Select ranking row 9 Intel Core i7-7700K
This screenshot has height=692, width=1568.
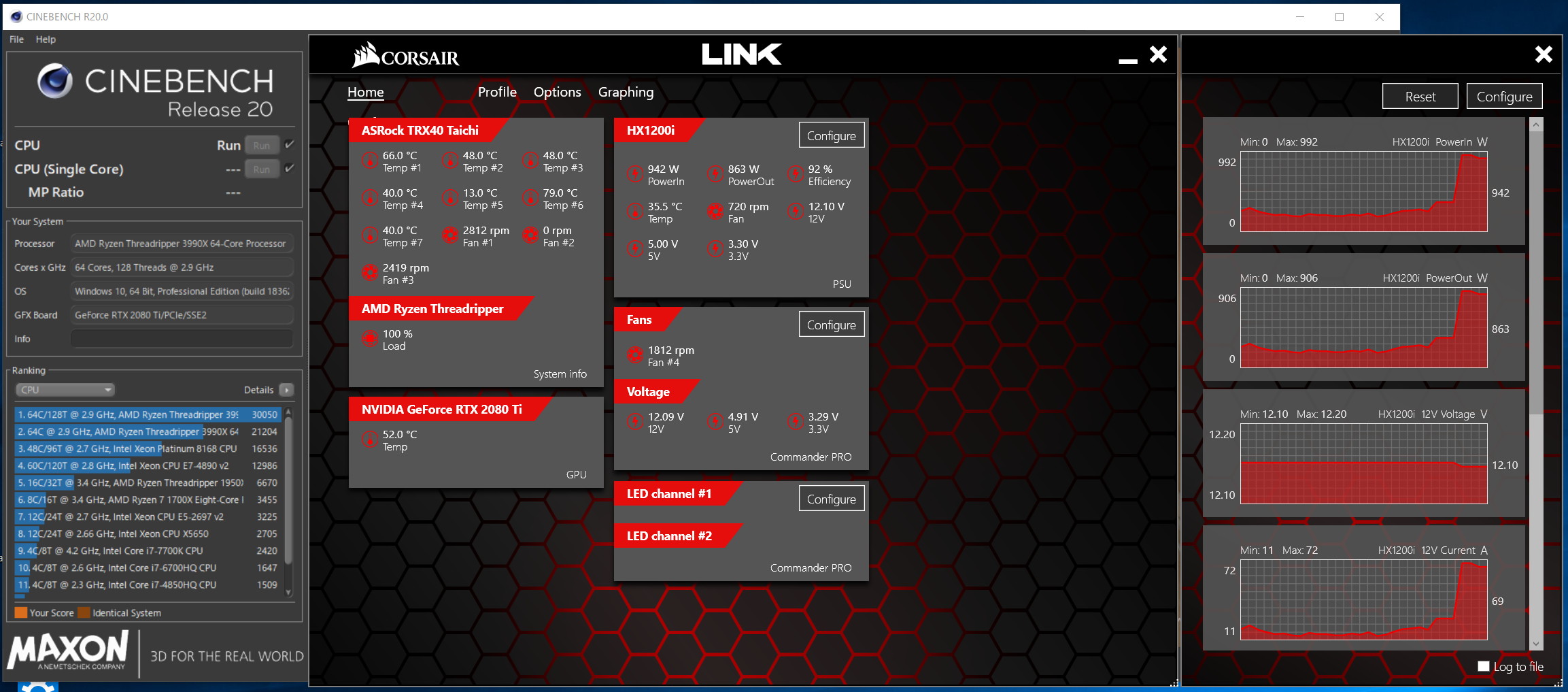(147, 550)
